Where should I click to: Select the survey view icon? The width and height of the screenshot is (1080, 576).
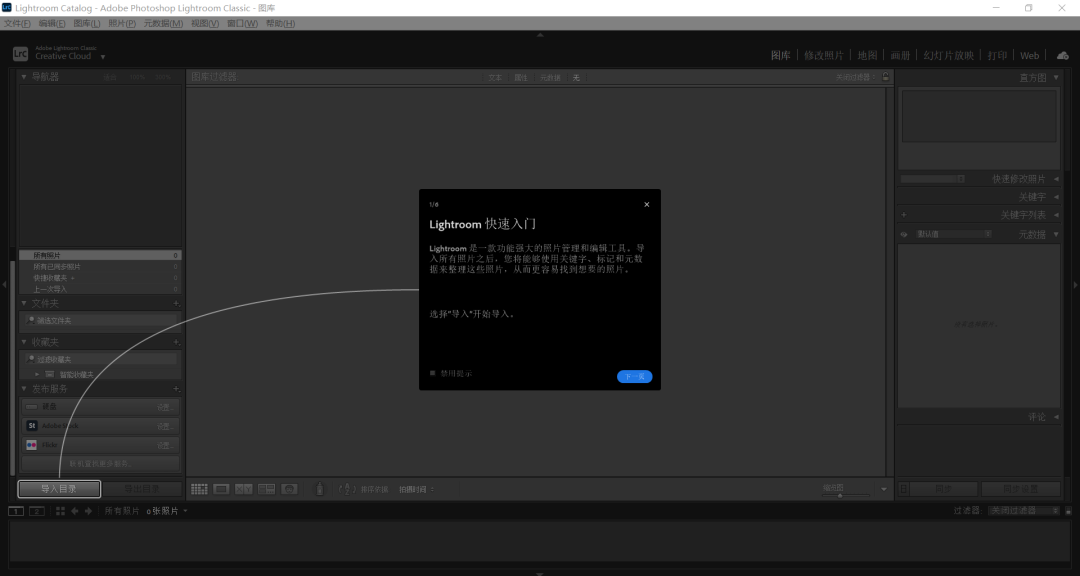267,489
